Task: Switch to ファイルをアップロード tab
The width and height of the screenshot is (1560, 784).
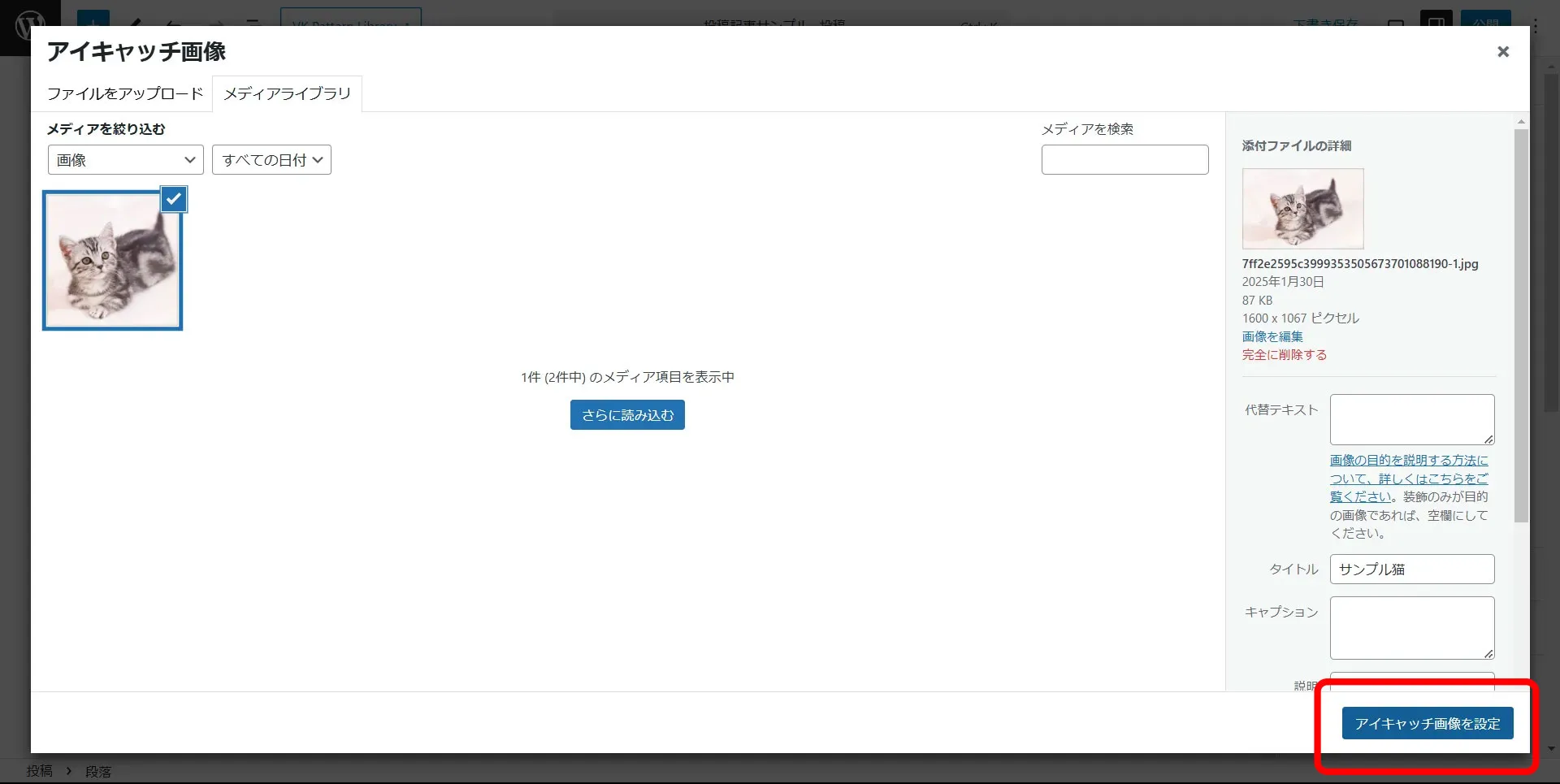Action: pos(124,94)
